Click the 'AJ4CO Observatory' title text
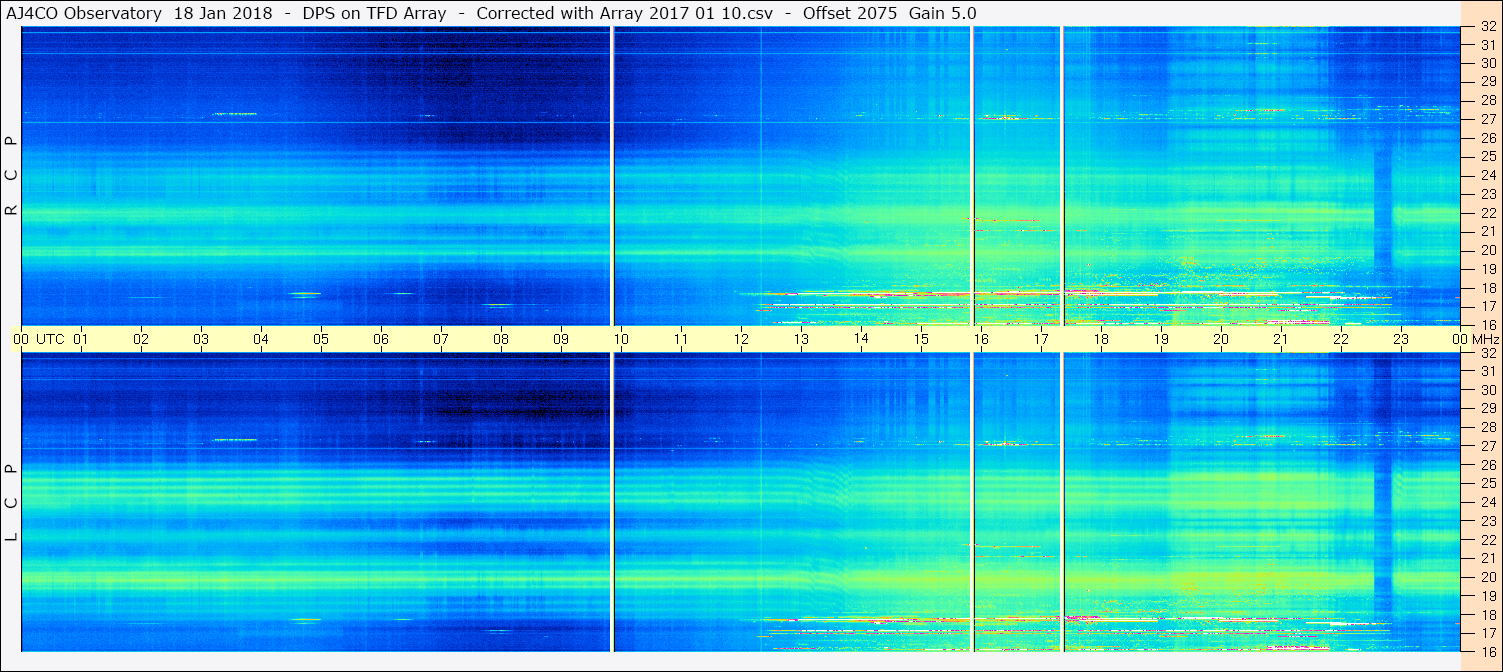This screenshot has height=672, width=1503. click(x=85, y=13)
